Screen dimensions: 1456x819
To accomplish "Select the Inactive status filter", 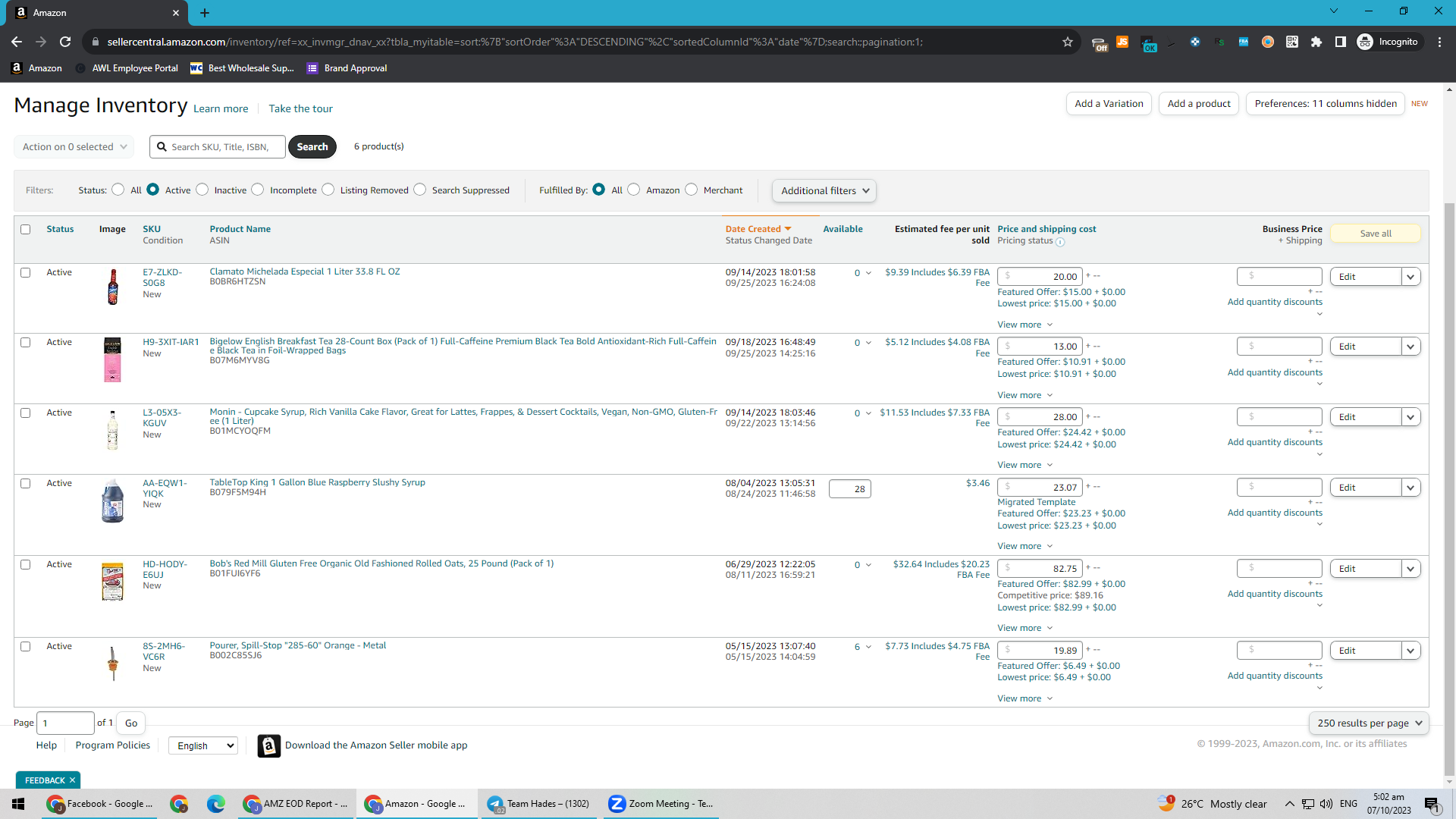I will pyautogui.click(x=202, y=190).
